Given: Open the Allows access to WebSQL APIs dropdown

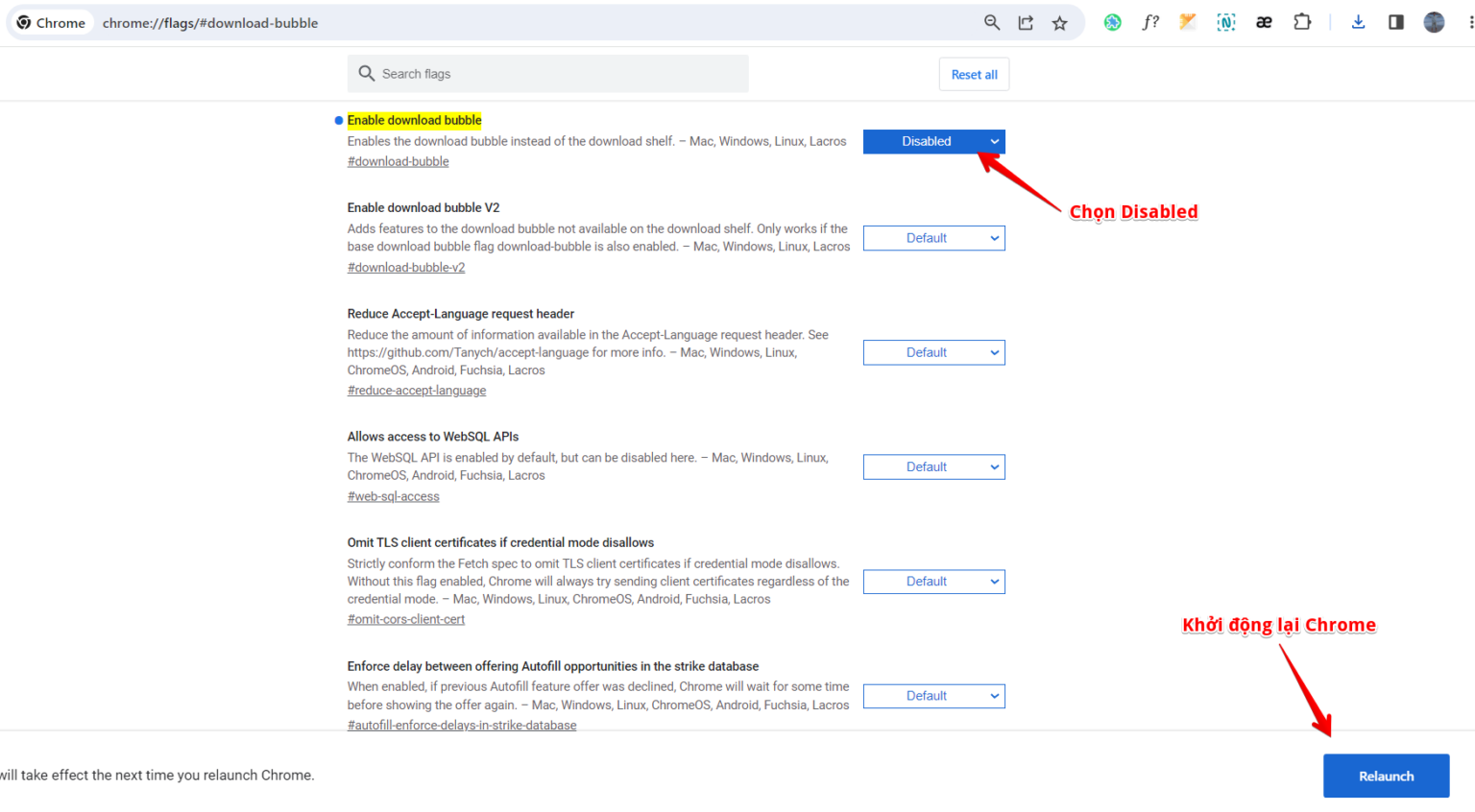Looking at the screenshot, I should click(932, 466).
